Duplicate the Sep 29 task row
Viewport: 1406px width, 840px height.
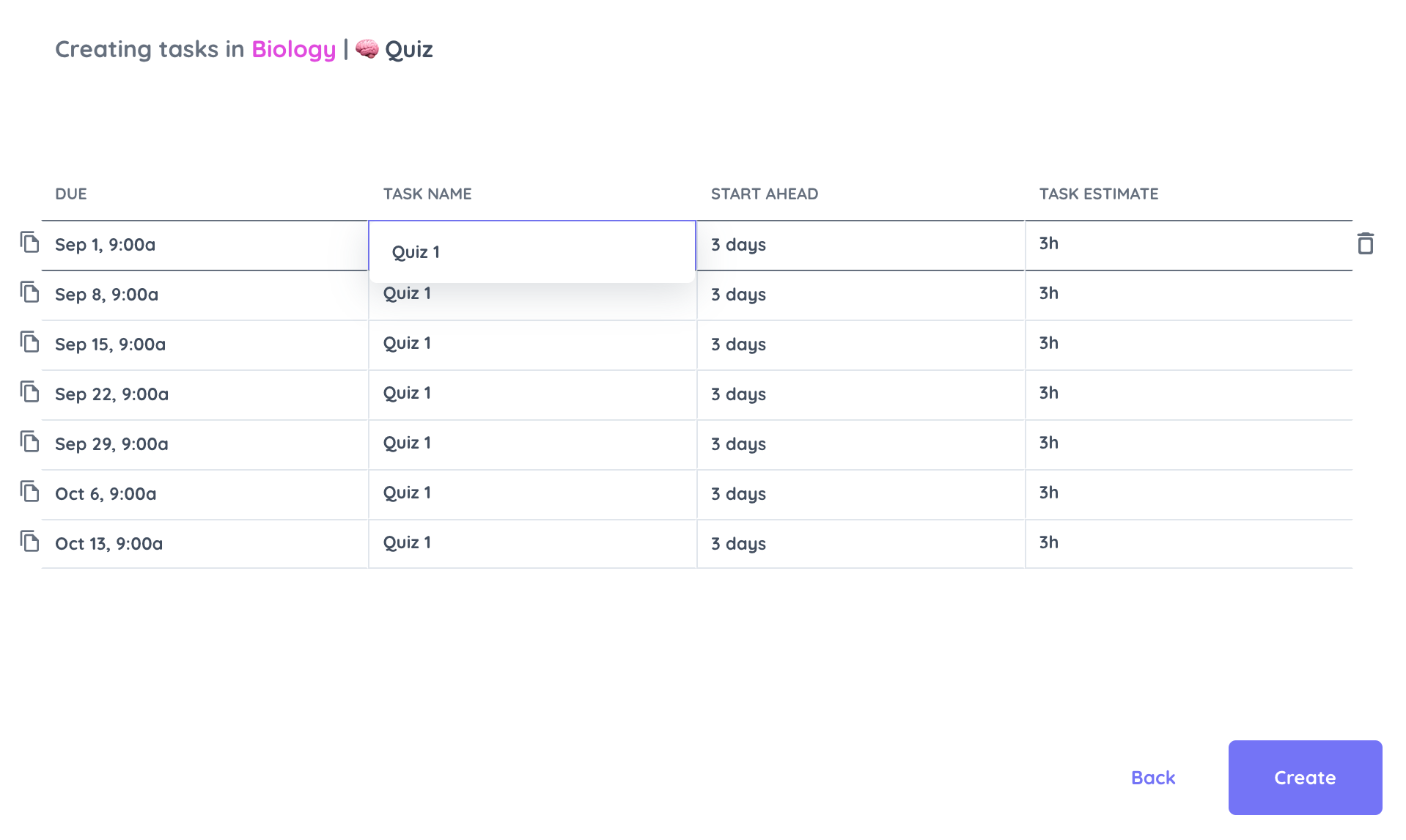(x=29, y=441)
